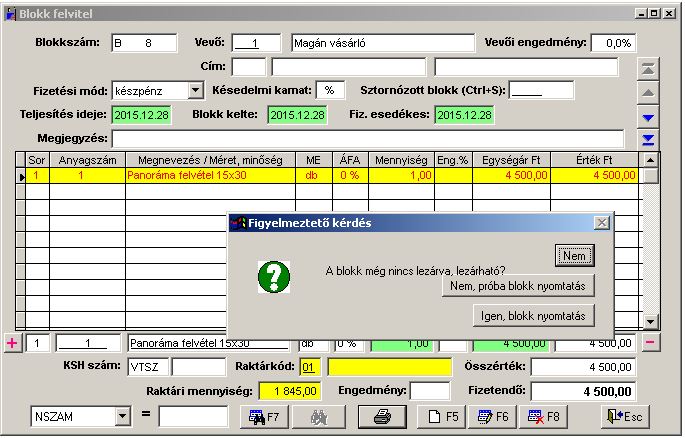
Task: Click the row selector arrow marker
Action: click(x=21, y=176)
